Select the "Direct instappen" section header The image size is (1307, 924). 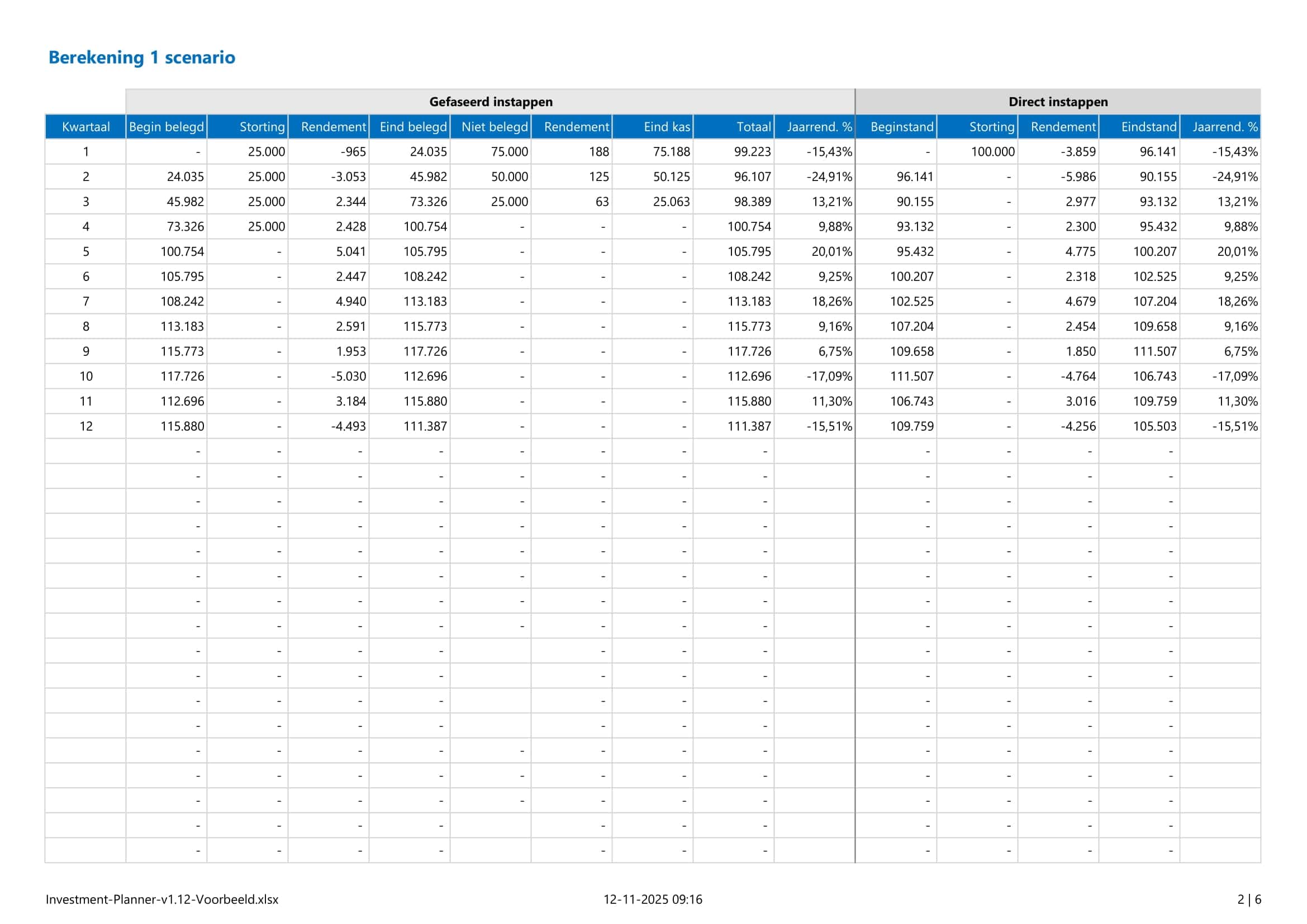pos(1058,102)
